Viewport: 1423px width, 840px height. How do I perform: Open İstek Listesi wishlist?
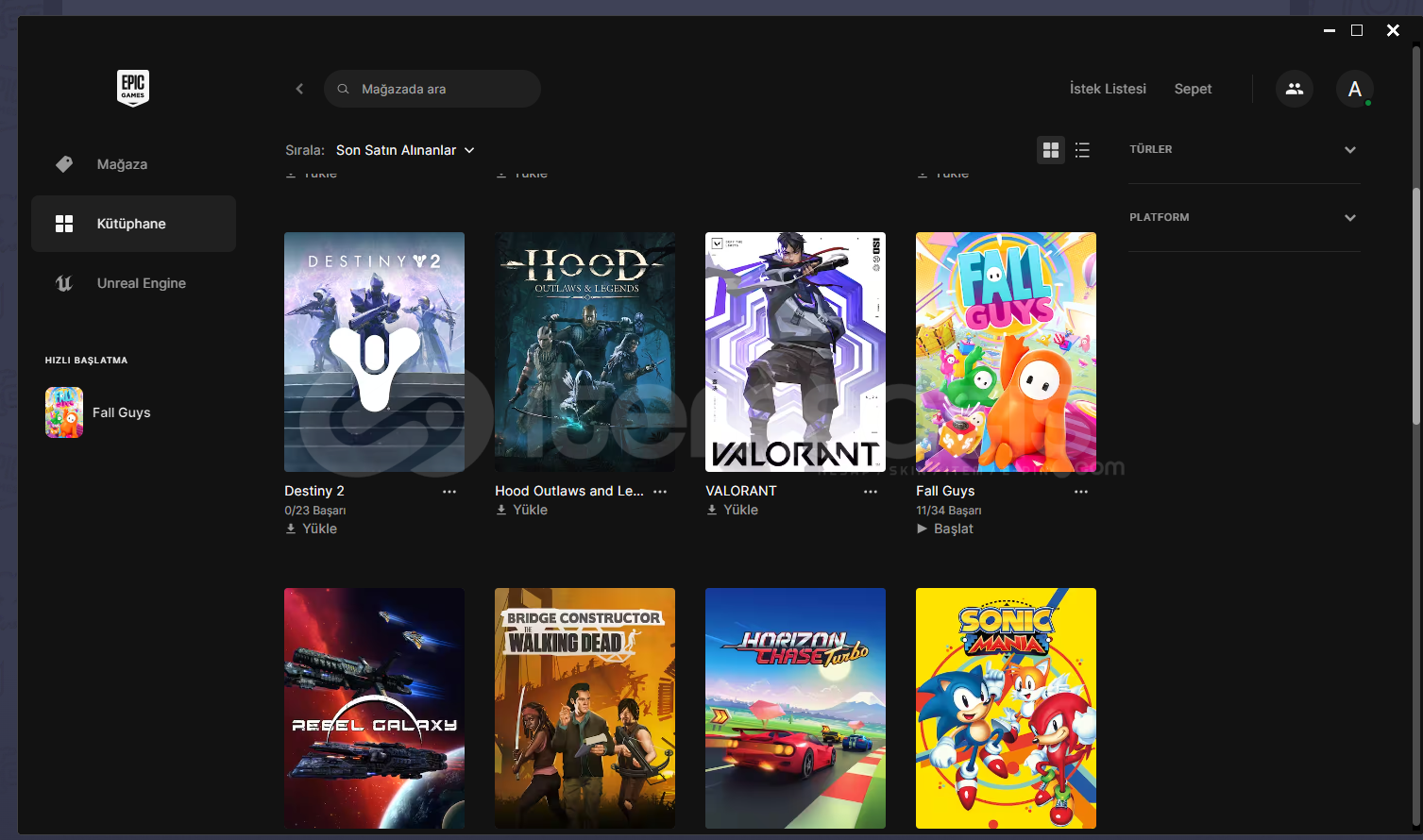coord(1108,89)
